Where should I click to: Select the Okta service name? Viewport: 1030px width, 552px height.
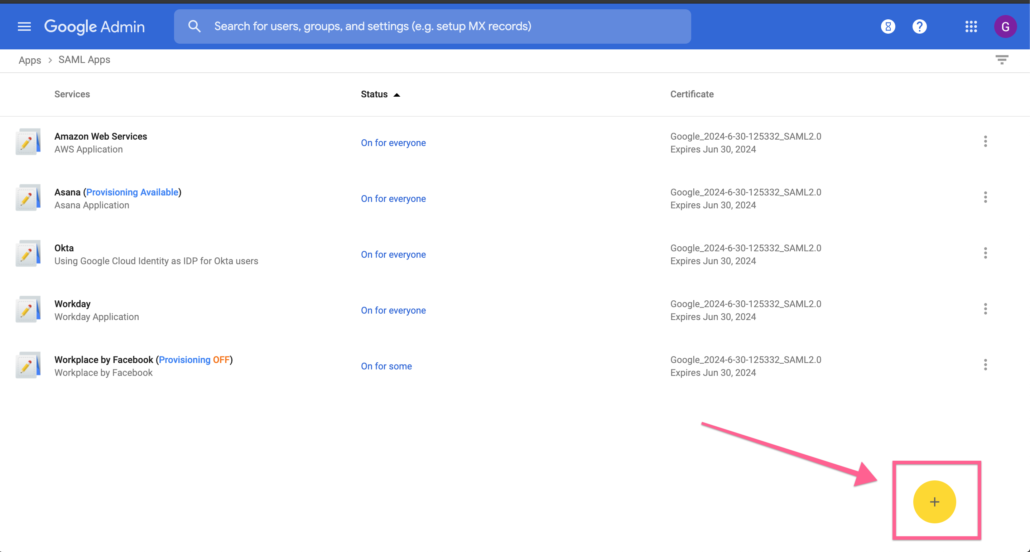coord(64,248)
